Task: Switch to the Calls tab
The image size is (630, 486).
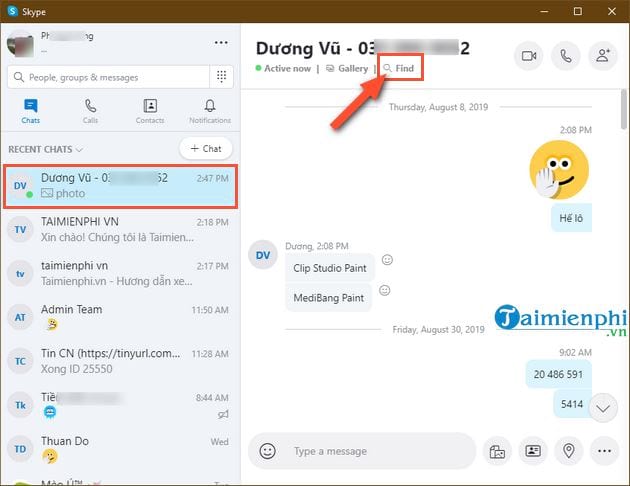Action: pos(90,111)
